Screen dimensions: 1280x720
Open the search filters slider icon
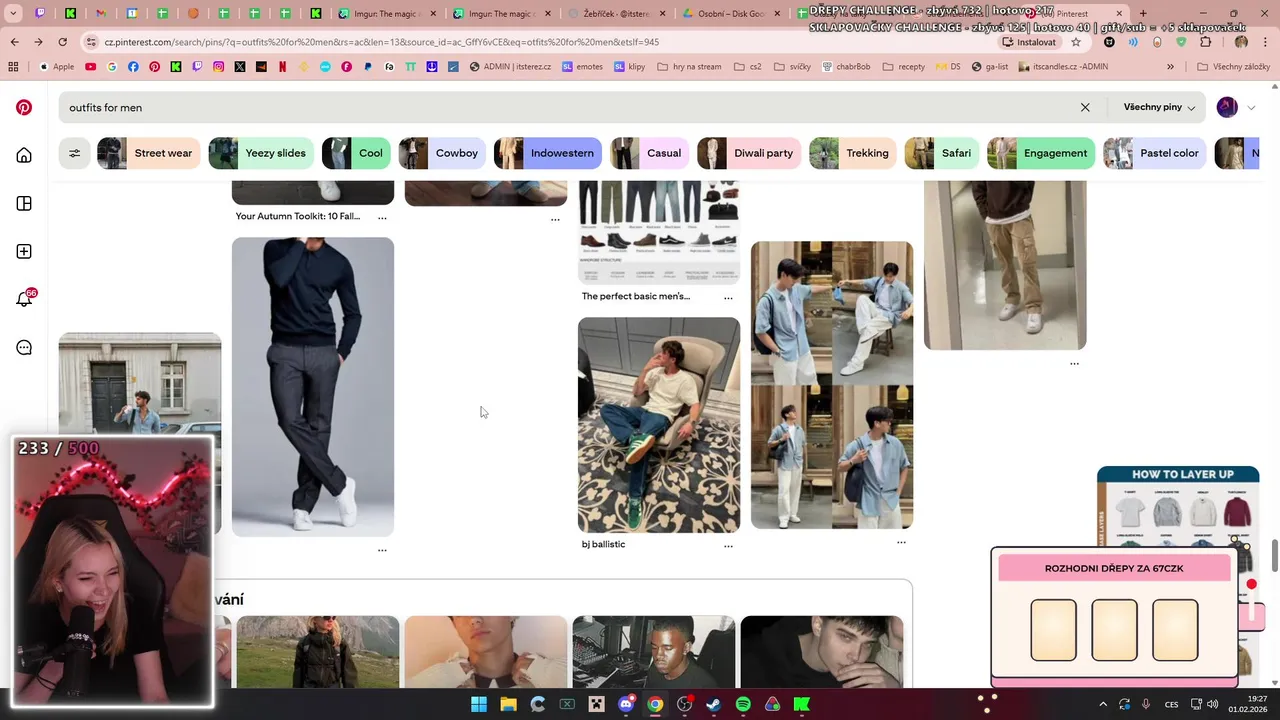tap(74, 153)
